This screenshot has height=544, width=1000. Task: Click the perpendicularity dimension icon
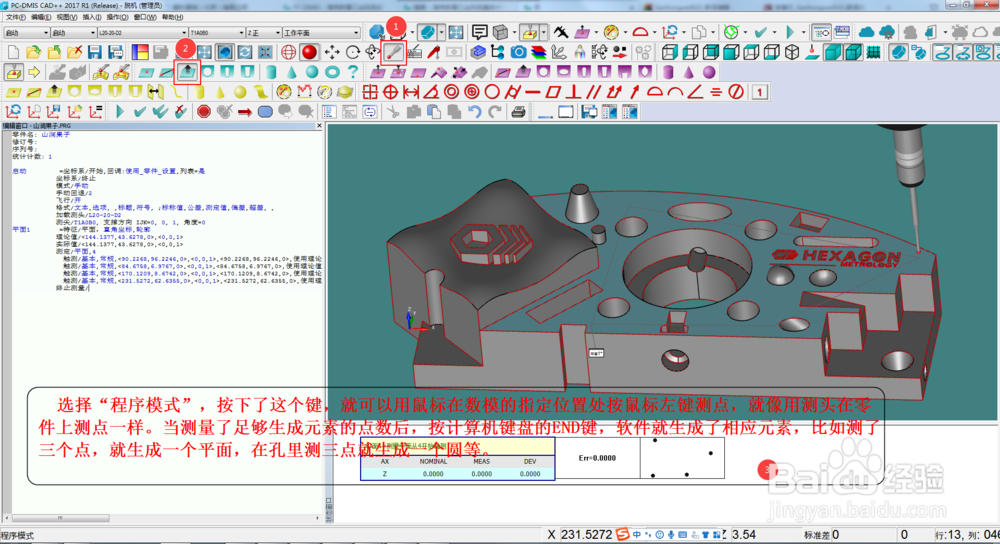[x=573, y=92]
